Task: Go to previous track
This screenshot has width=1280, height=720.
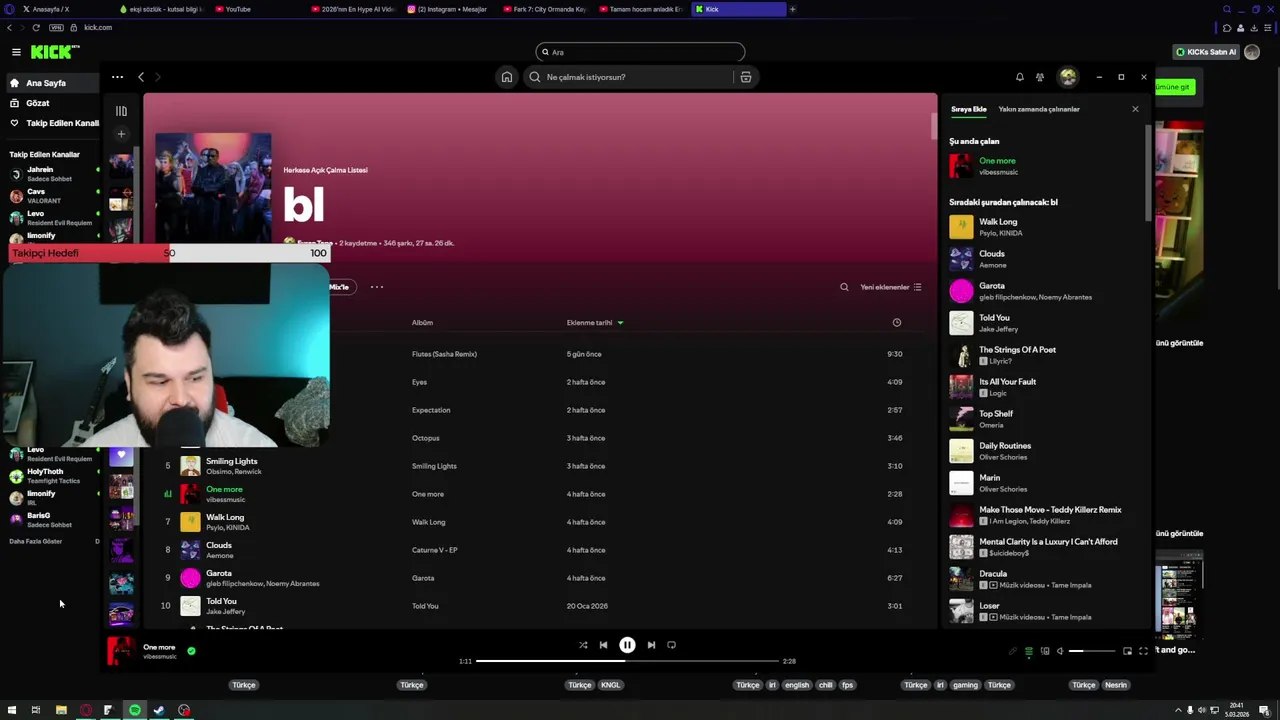Action: tap(603, 645)
